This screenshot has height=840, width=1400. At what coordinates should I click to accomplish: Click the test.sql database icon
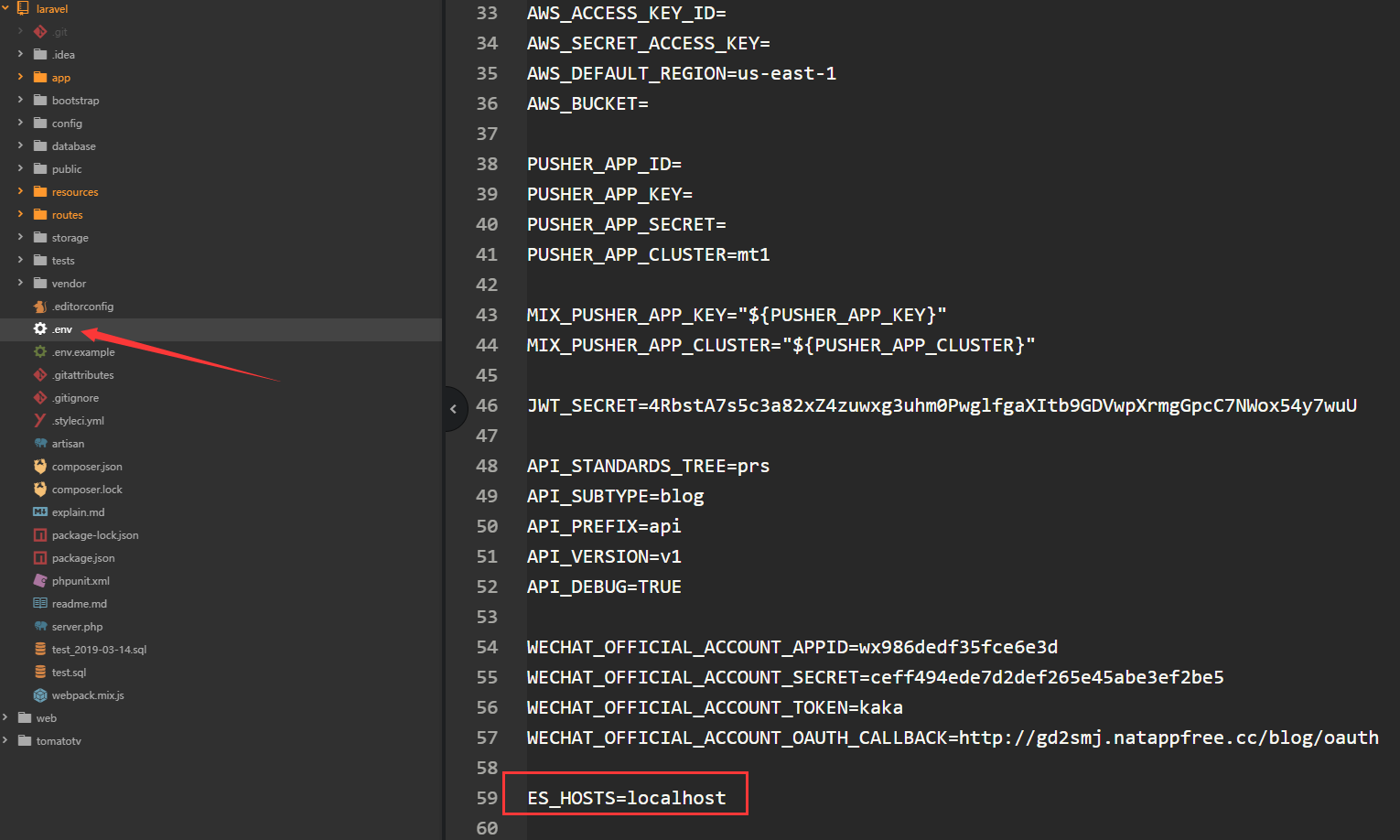(40, 673)
